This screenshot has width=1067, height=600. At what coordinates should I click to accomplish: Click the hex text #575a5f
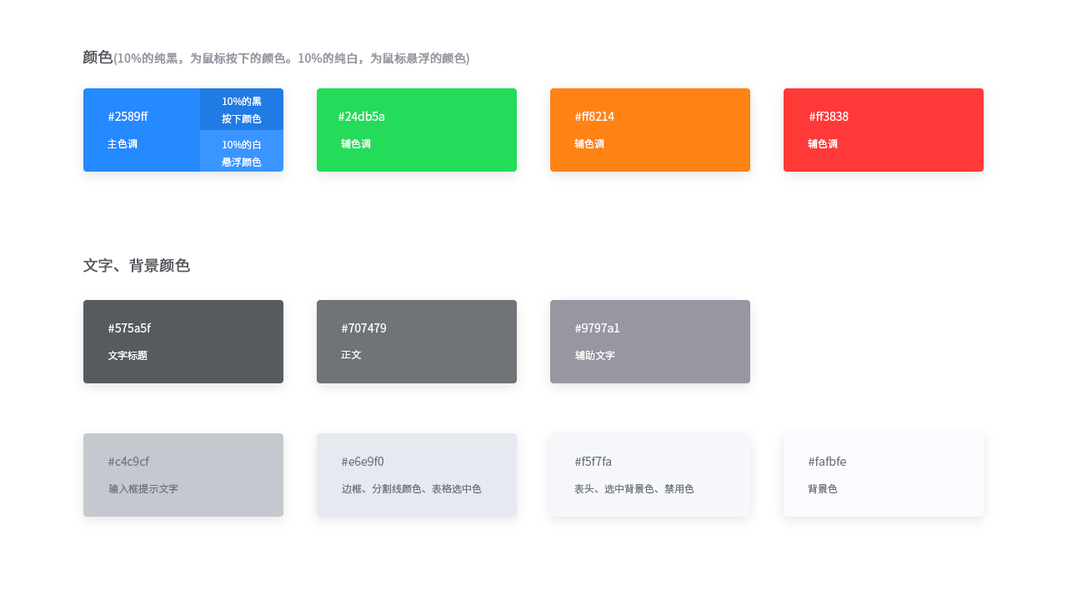point(129,328)
